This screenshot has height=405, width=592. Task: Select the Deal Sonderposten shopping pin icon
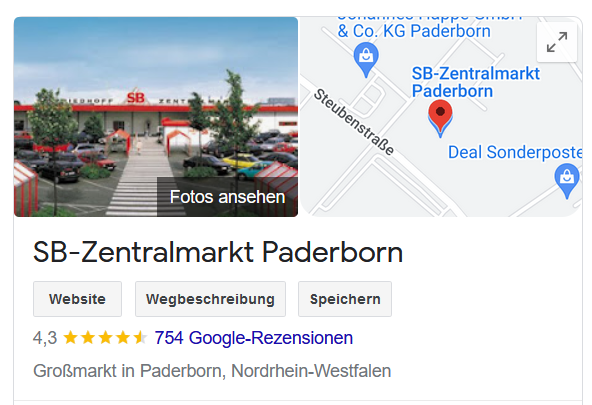click(567, 180)
